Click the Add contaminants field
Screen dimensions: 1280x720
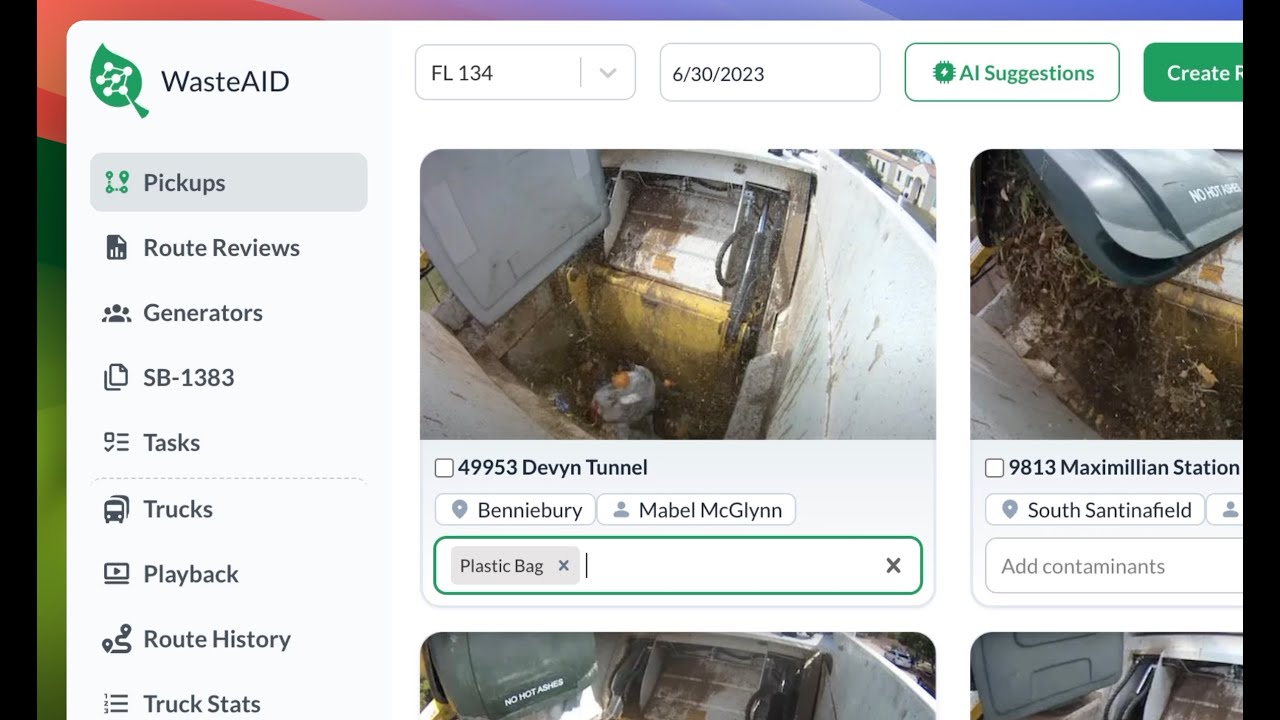click(1114, 566)
